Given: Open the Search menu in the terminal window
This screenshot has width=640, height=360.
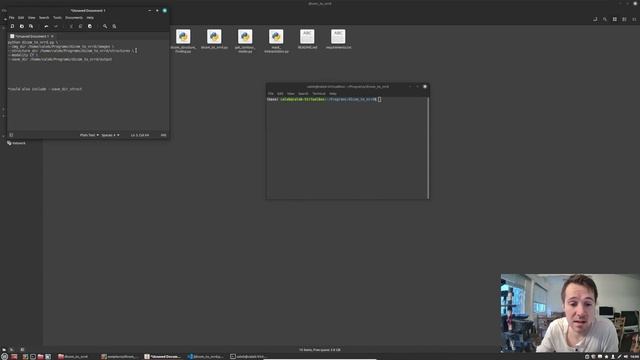Looking at the screenshot, I should coord(303,93).
